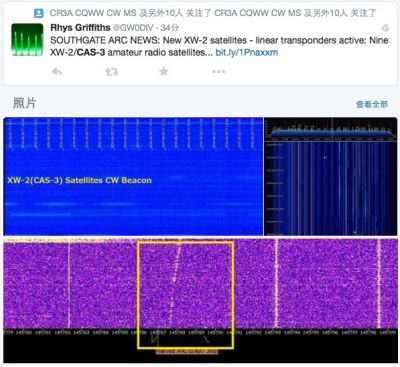Click the CR3A CQWW CW MS followed notice
400x367 pixels.
tap(213, 13)
